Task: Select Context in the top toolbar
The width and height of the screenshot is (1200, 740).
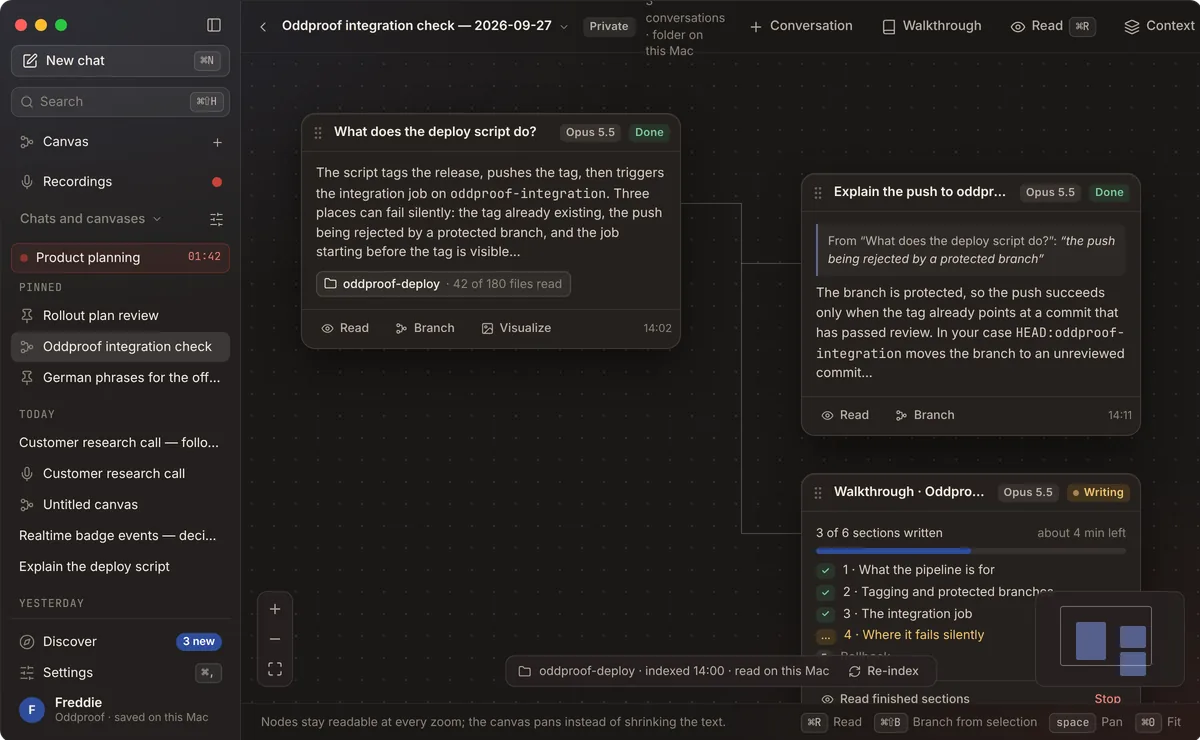Action: tap(1158, 26)
